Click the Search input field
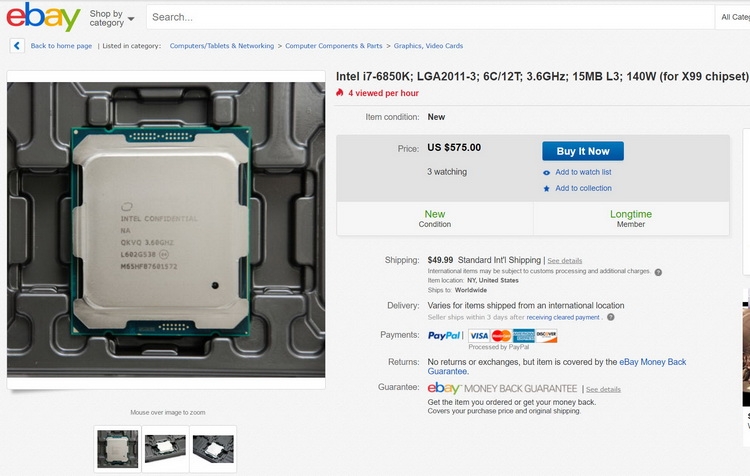Image resolution: width=750 pixels, height=476 pixels. coord(430,17)
